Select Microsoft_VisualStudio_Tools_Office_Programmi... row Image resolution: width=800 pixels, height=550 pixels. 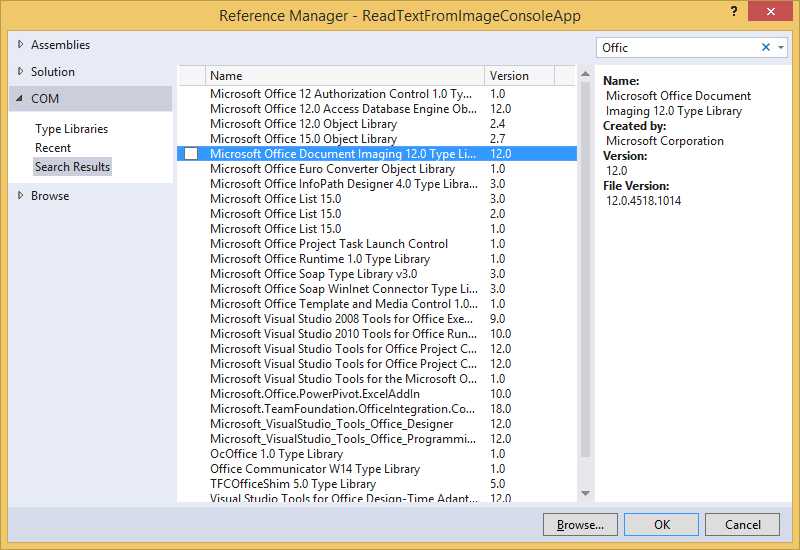(x=377, y=439)
